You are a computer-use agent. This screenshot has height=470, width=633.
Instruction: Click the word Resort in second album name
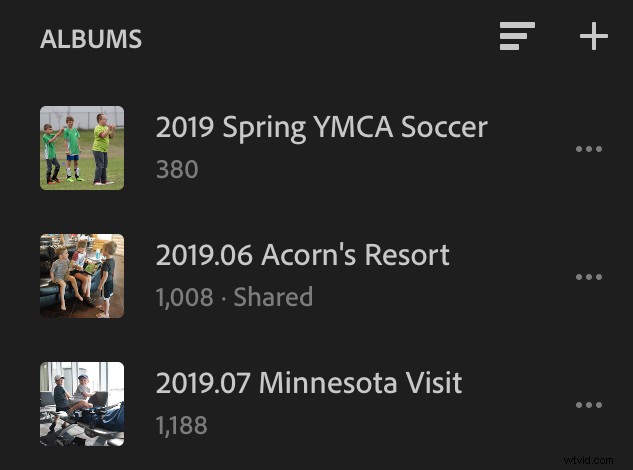click(405, 255)
